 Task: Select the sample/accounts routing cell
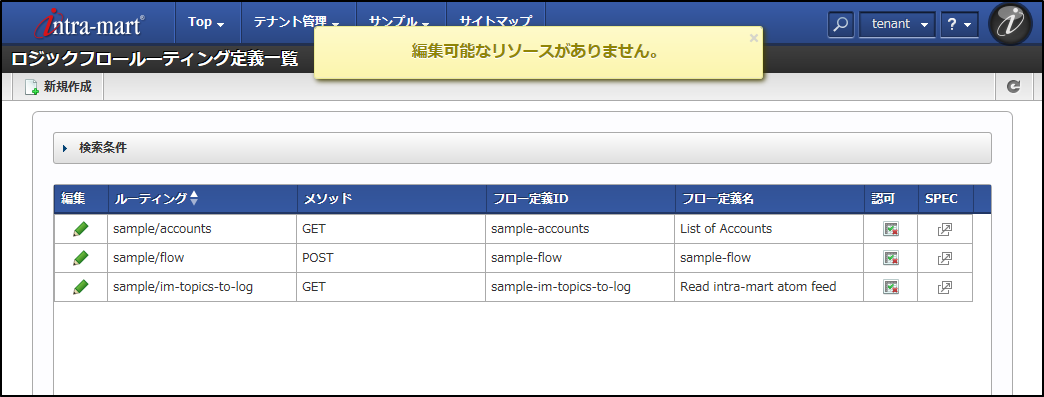tap(202, 228)
